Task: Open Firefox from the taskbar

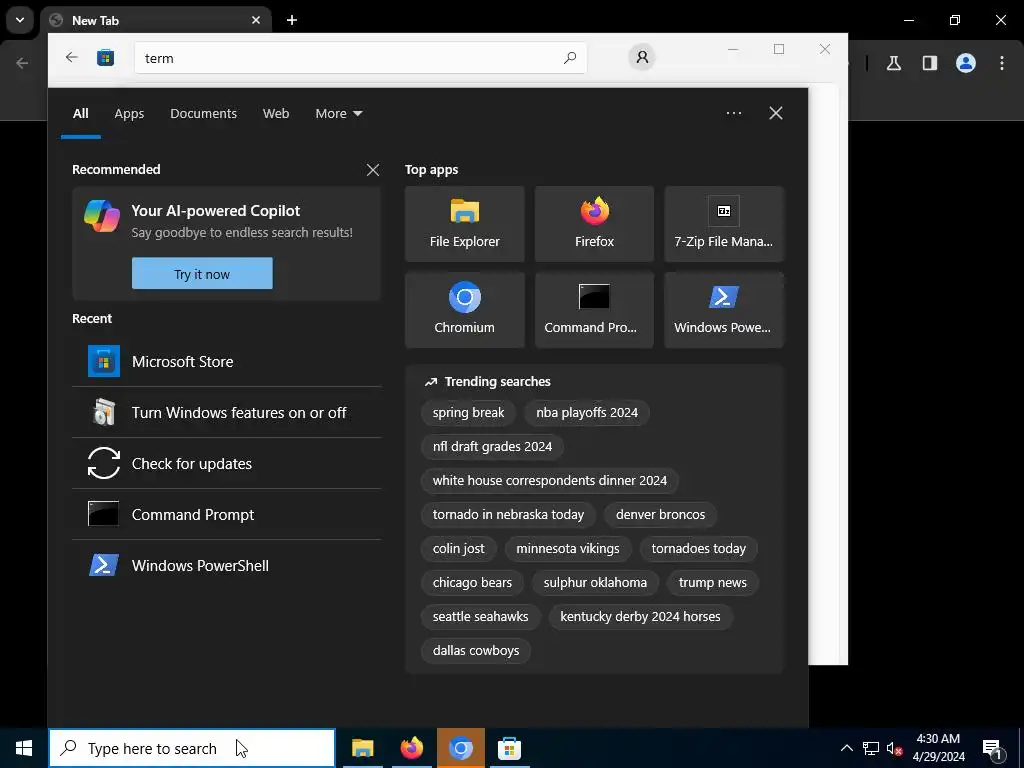Action: [x=411, y=748]
